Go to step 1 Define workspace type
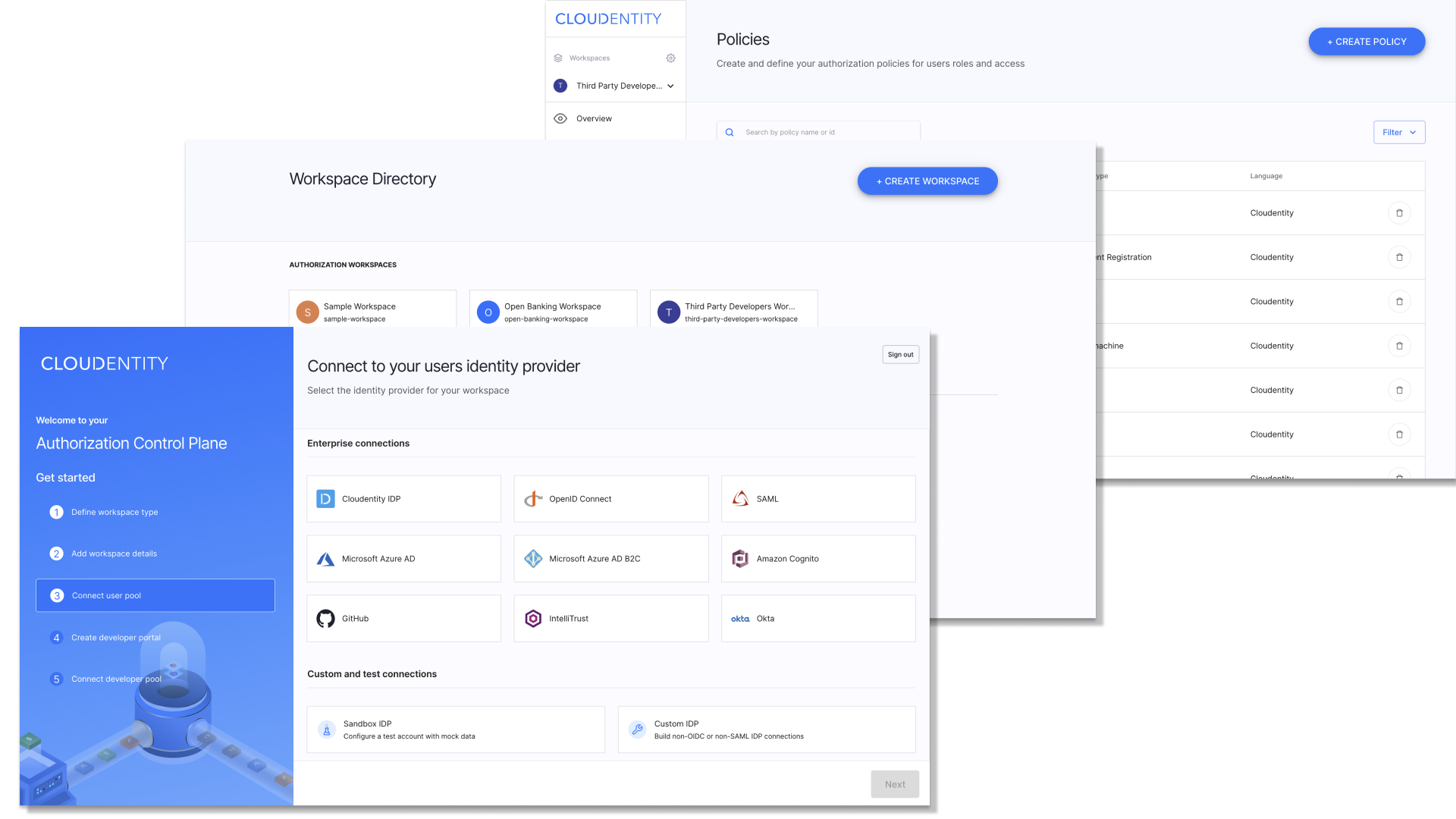Screen dimensions: 1456x819 coord(155,512)
